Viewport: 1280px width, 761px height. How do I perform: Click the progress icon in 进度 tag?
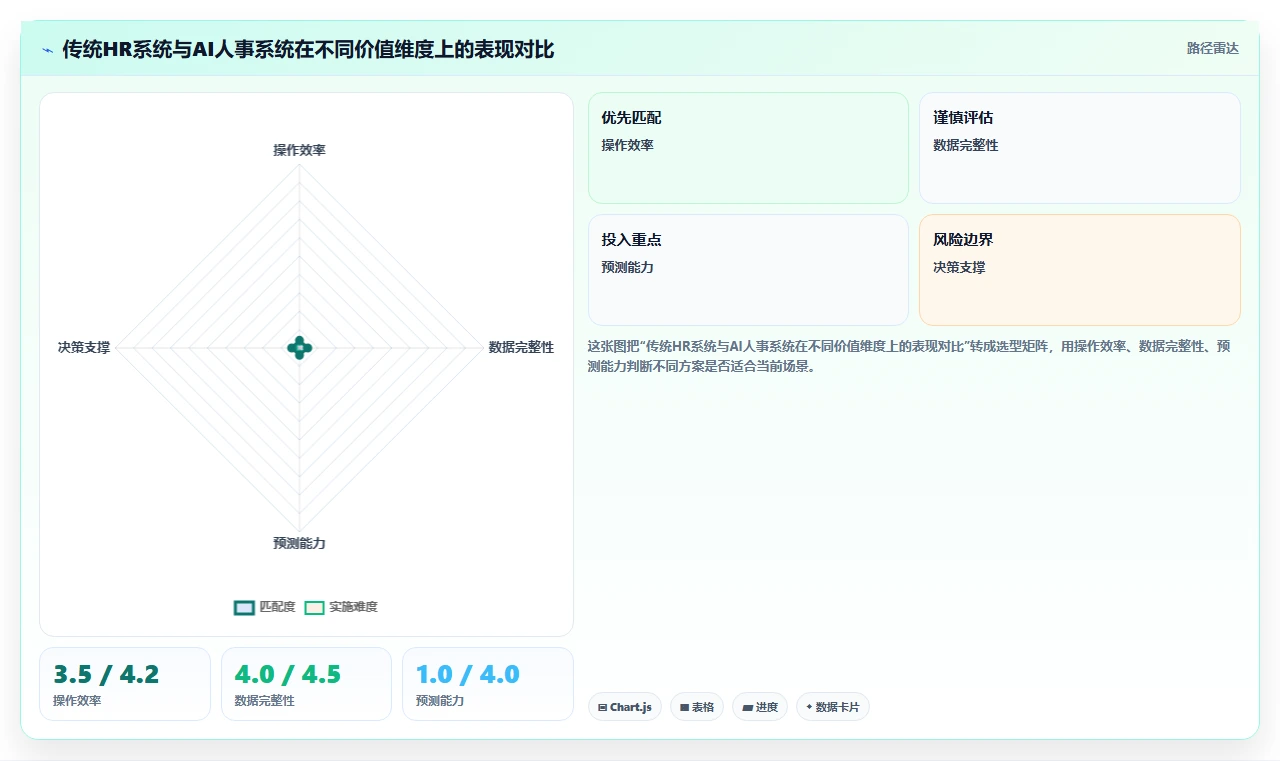(x=748, y=707)
